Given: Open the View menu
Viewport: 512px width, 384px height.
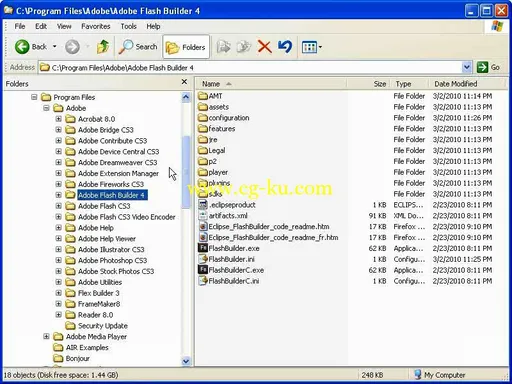Looking at the screenshot, I should coord(64,26).
